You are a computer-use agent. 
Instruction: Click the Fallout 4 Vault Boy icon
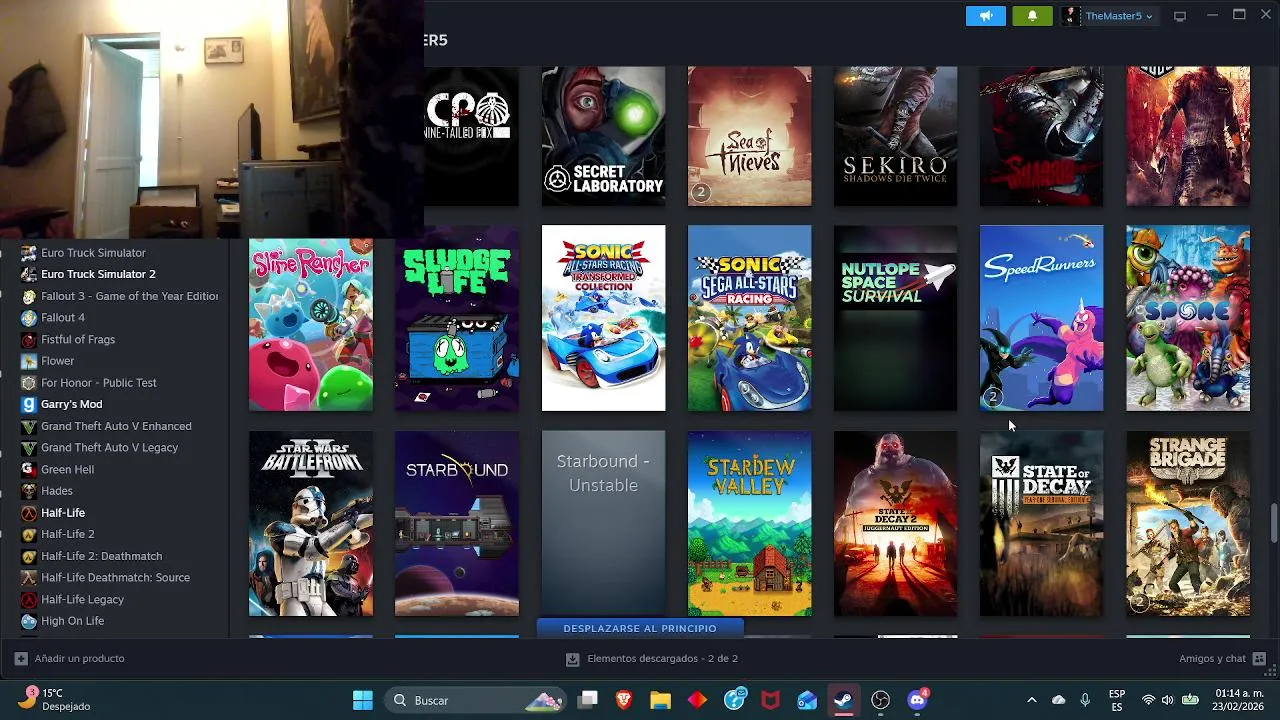pyautogui.click(x=29, y=318)
